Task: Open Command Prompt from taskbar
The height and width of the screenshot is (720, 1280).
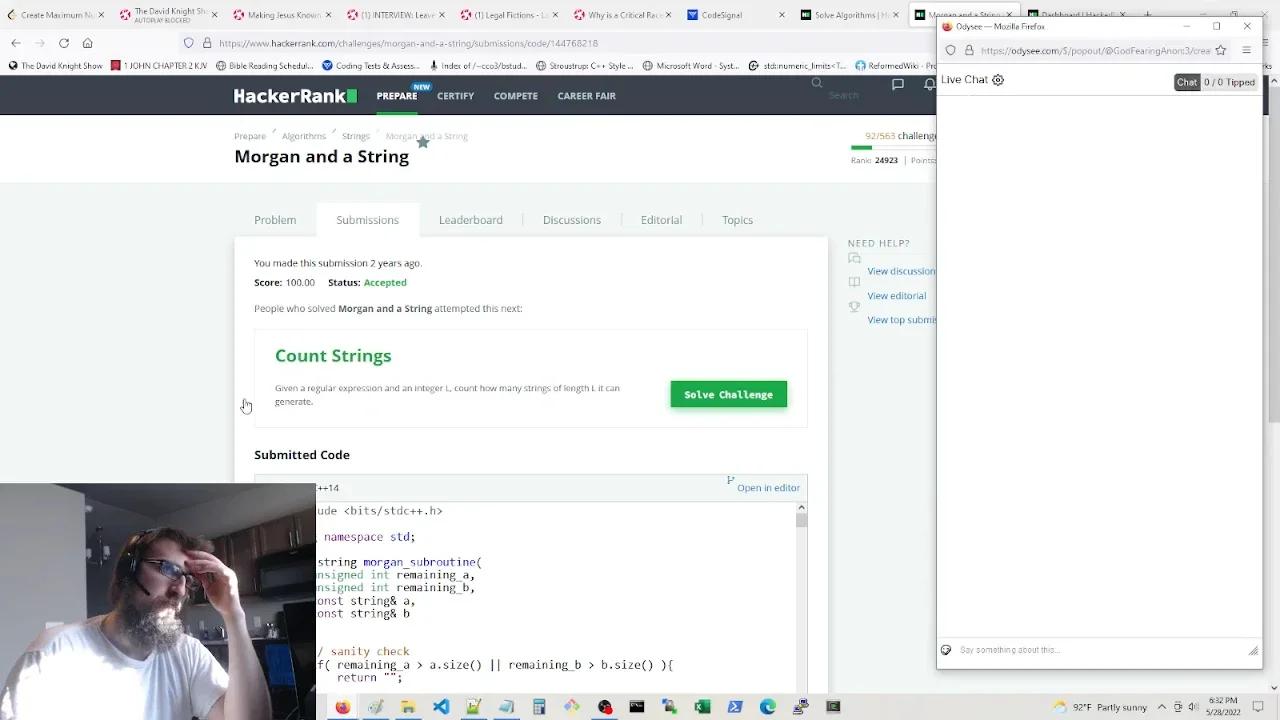Action: [637, 707]
